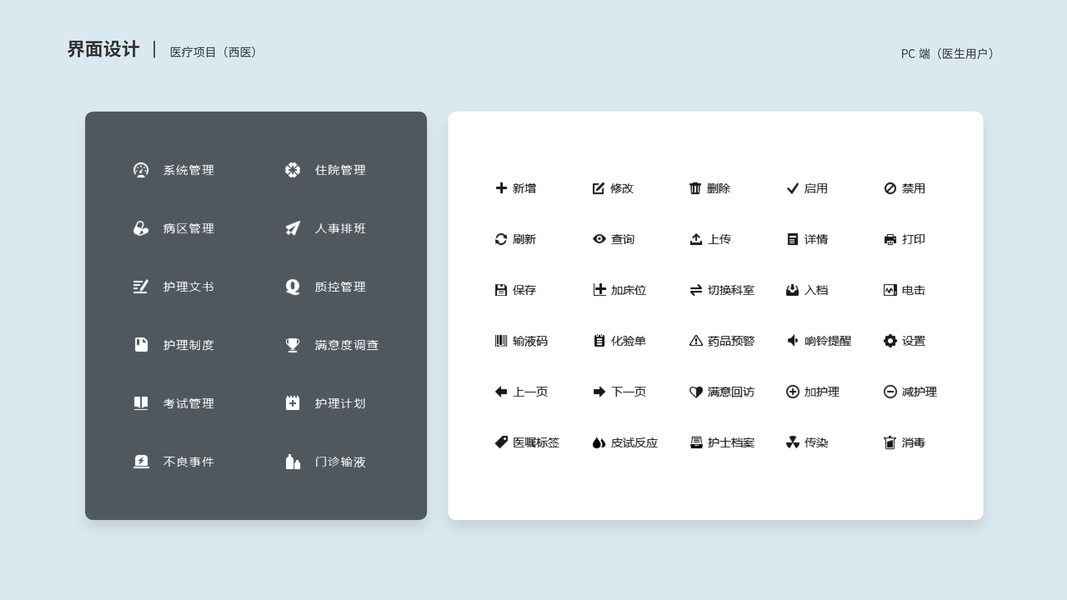Click the 启用 checkmark icon

tap(792, 188)
